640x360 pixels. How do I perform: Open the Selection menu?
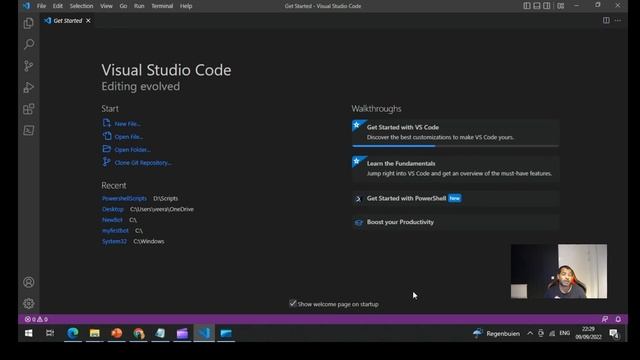[81, 6]
